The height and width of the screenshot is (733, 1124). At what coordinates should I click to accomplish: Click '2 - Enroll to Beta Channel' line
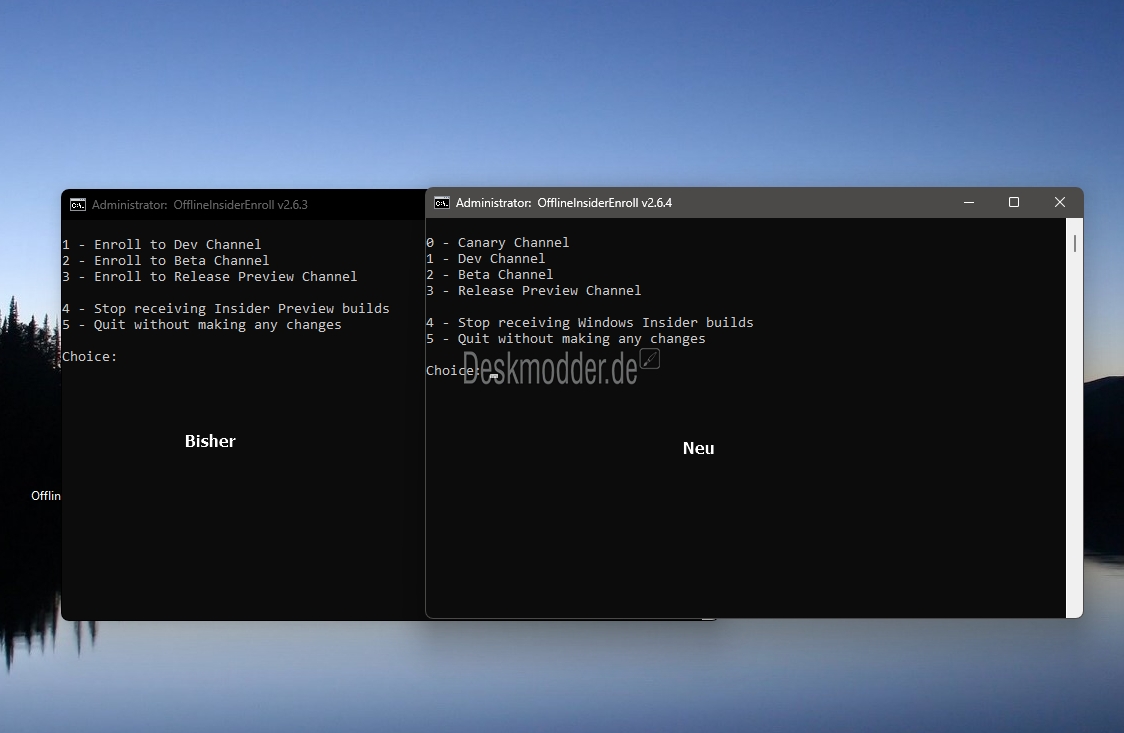166,260
